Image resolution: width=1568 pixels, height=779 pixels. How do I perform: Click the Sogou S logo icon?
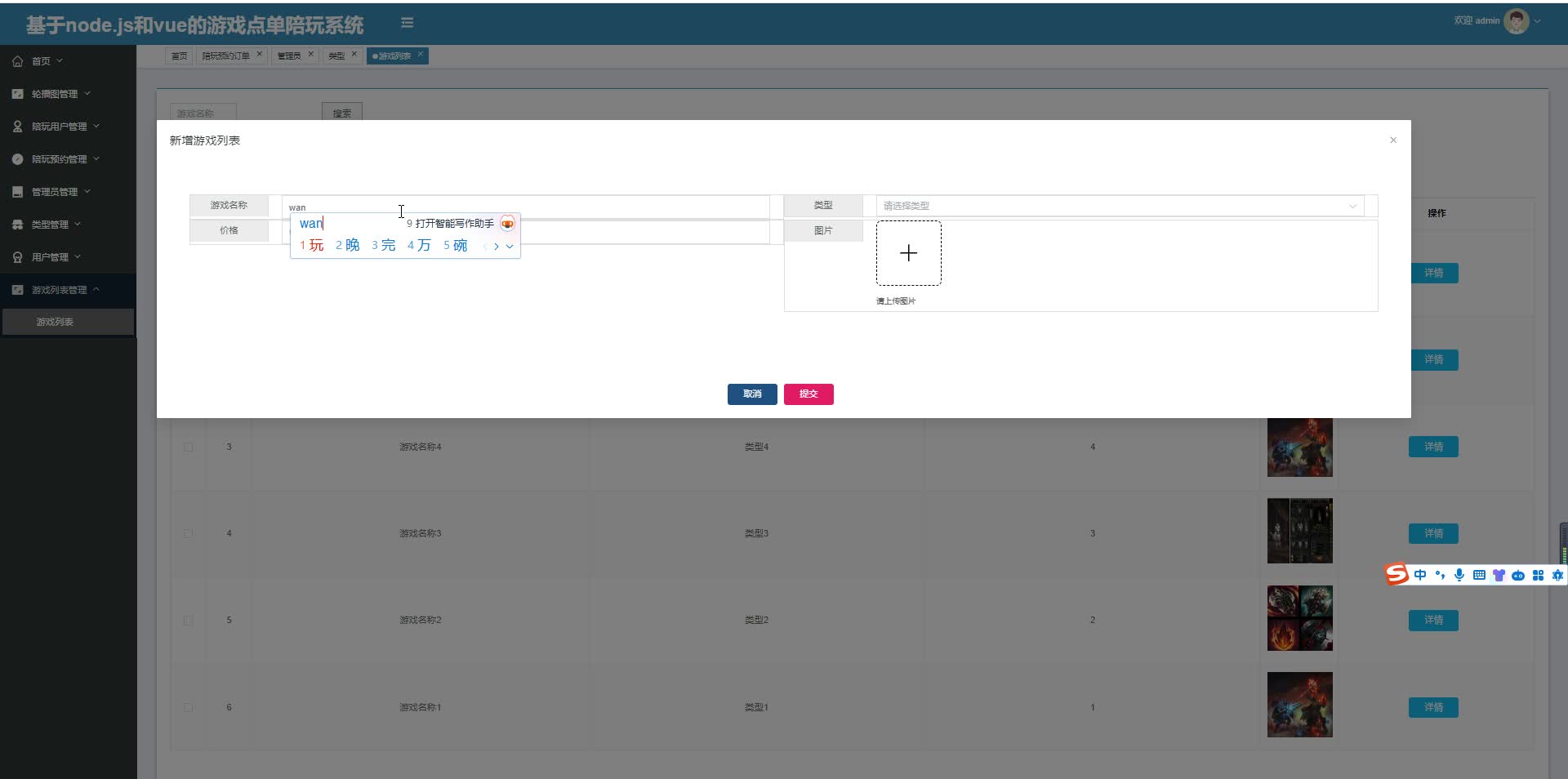pos(1396,574)
